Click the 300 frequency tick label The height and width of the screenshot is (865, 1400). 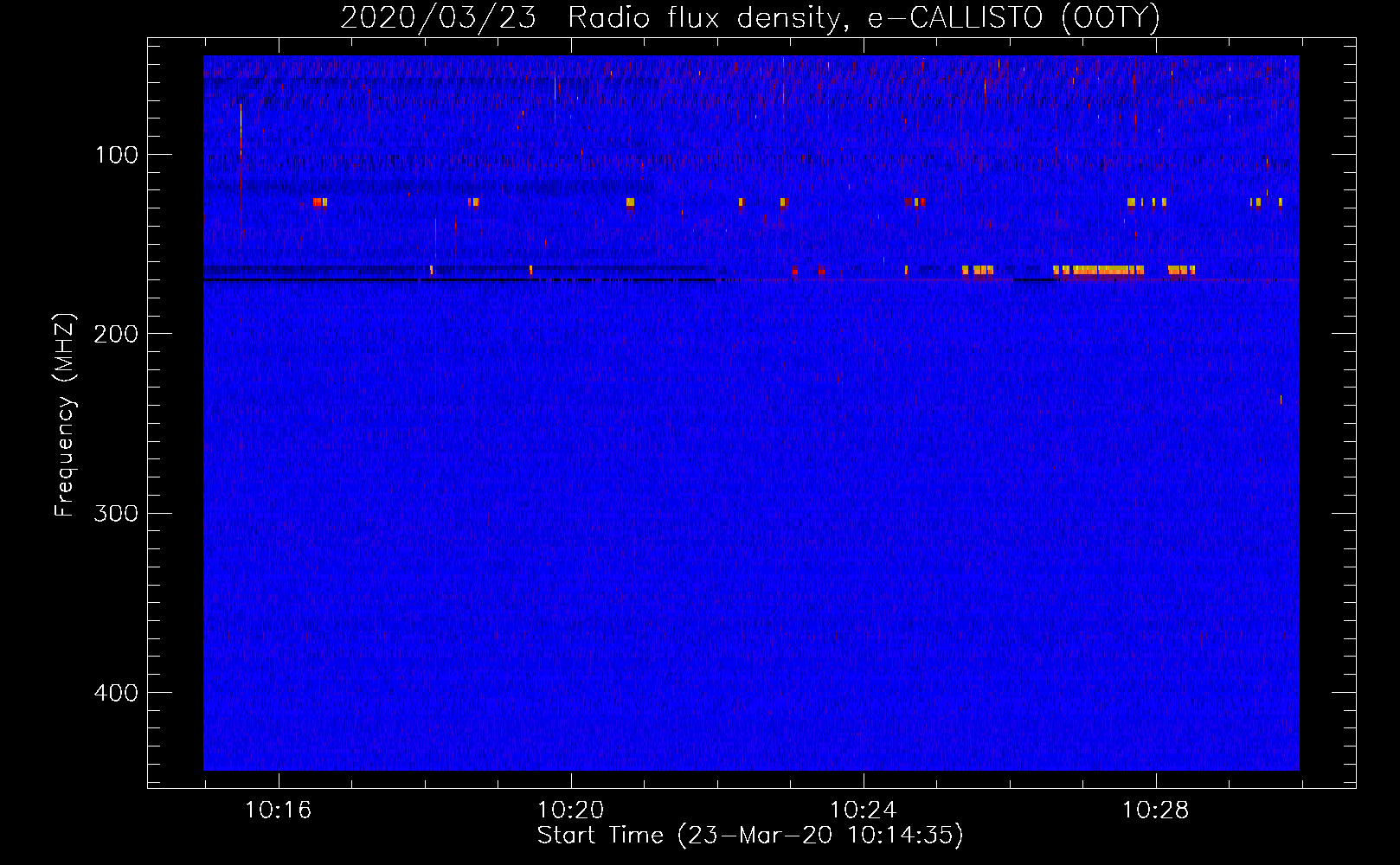[x=115, y=513]
